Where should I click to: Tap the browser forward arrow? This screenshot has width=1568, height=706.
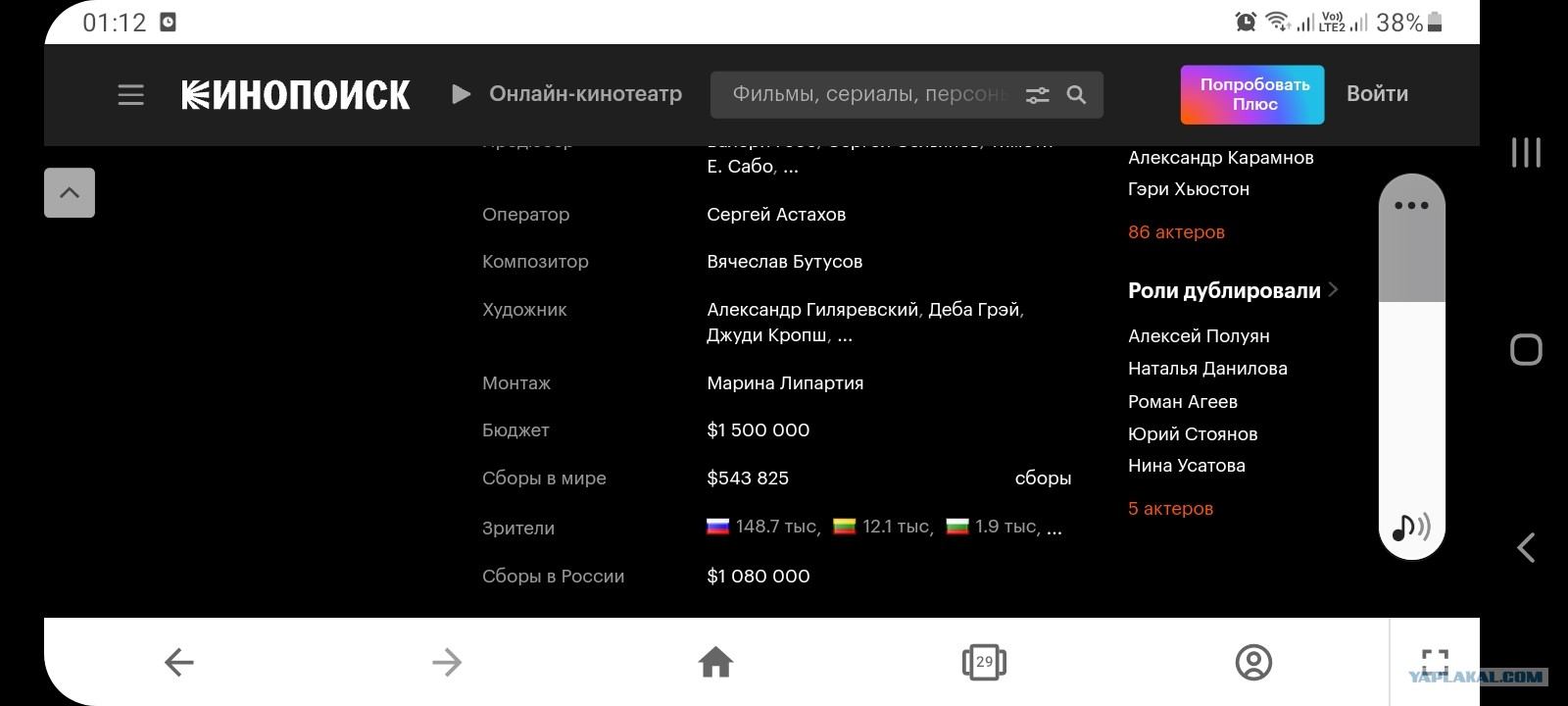(447, 662)
